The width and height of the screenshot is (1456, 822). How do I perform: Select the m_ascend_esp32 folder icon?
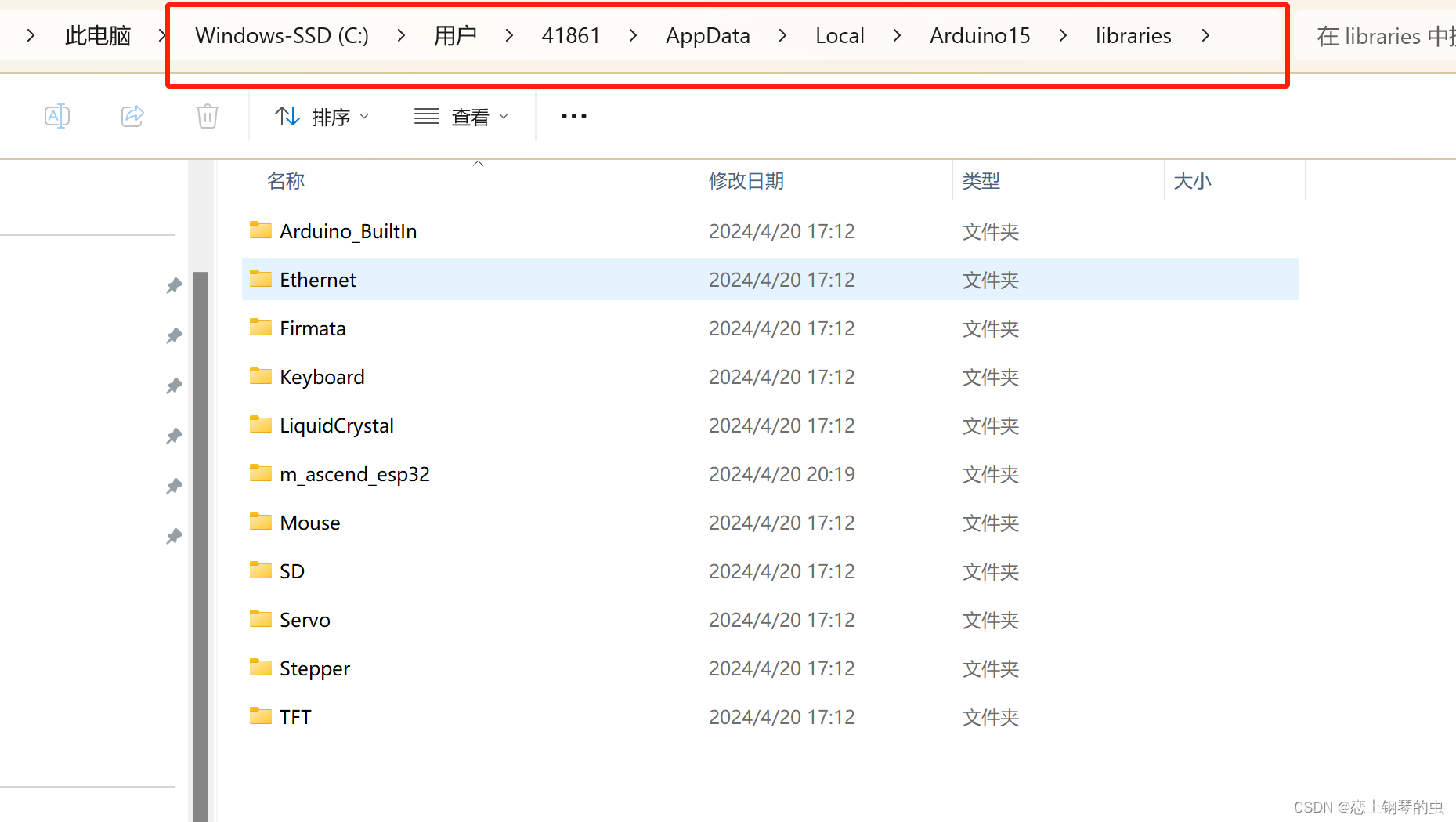coord(261,473)
